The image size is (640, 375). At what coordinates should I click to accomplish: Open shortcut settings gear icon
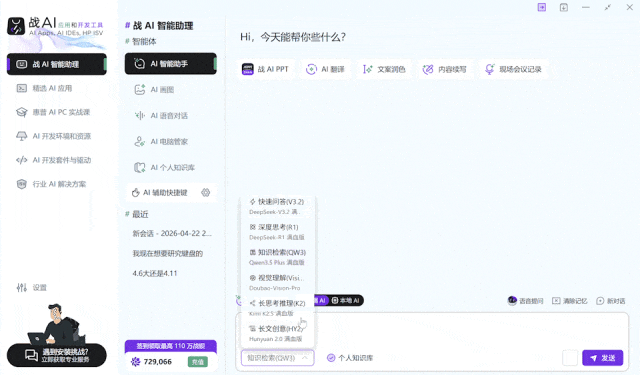(206, 193)
